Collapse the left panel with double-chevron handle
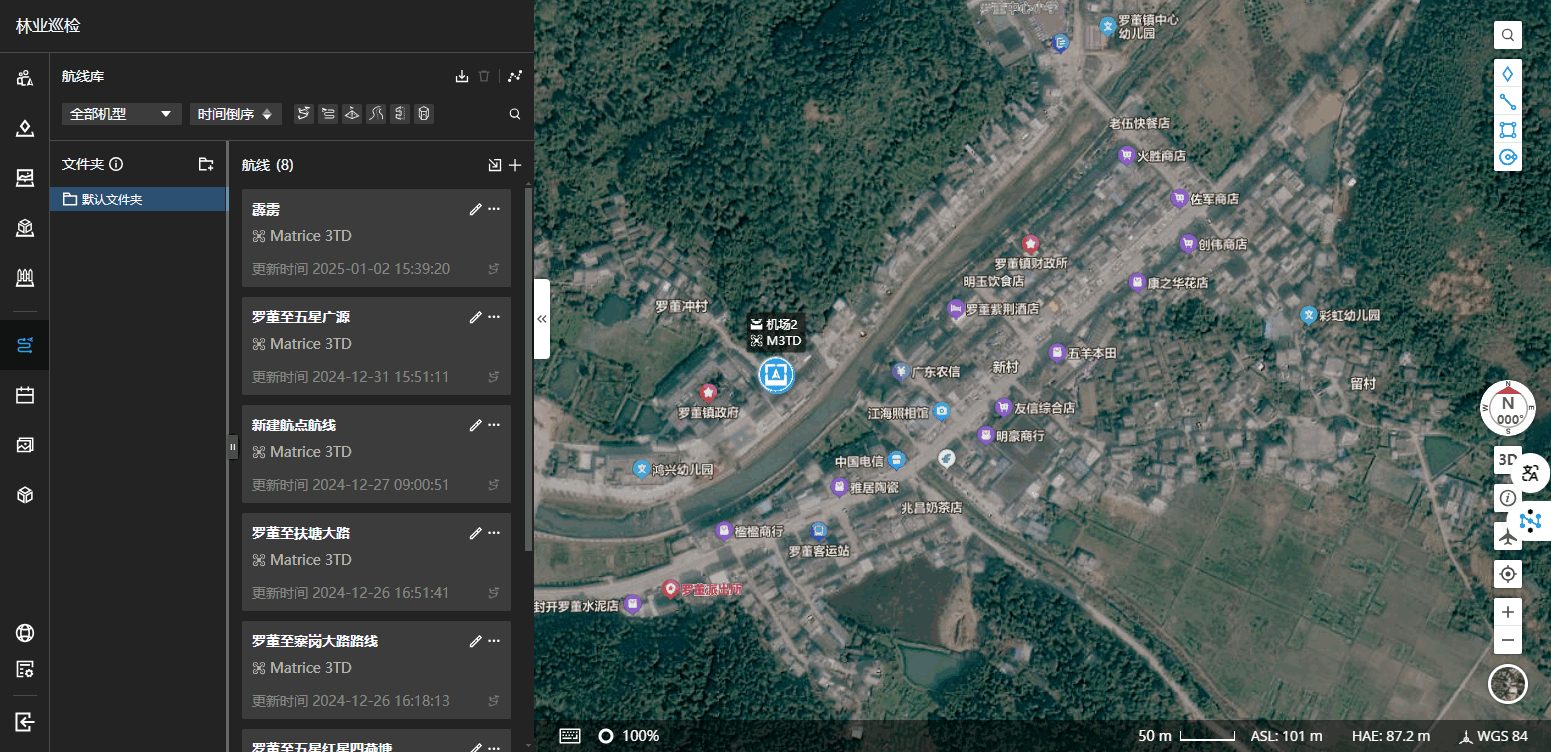The image size is (1551, 753). [542, 319]
